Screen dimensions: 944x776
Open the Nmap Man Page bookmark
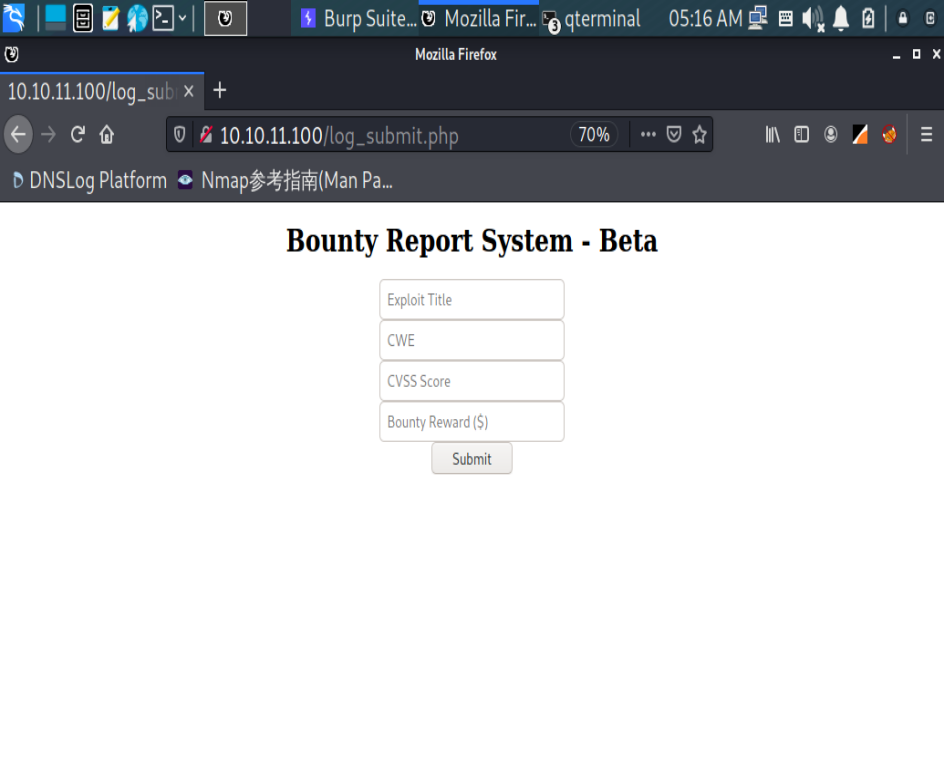tap(285, 180)
